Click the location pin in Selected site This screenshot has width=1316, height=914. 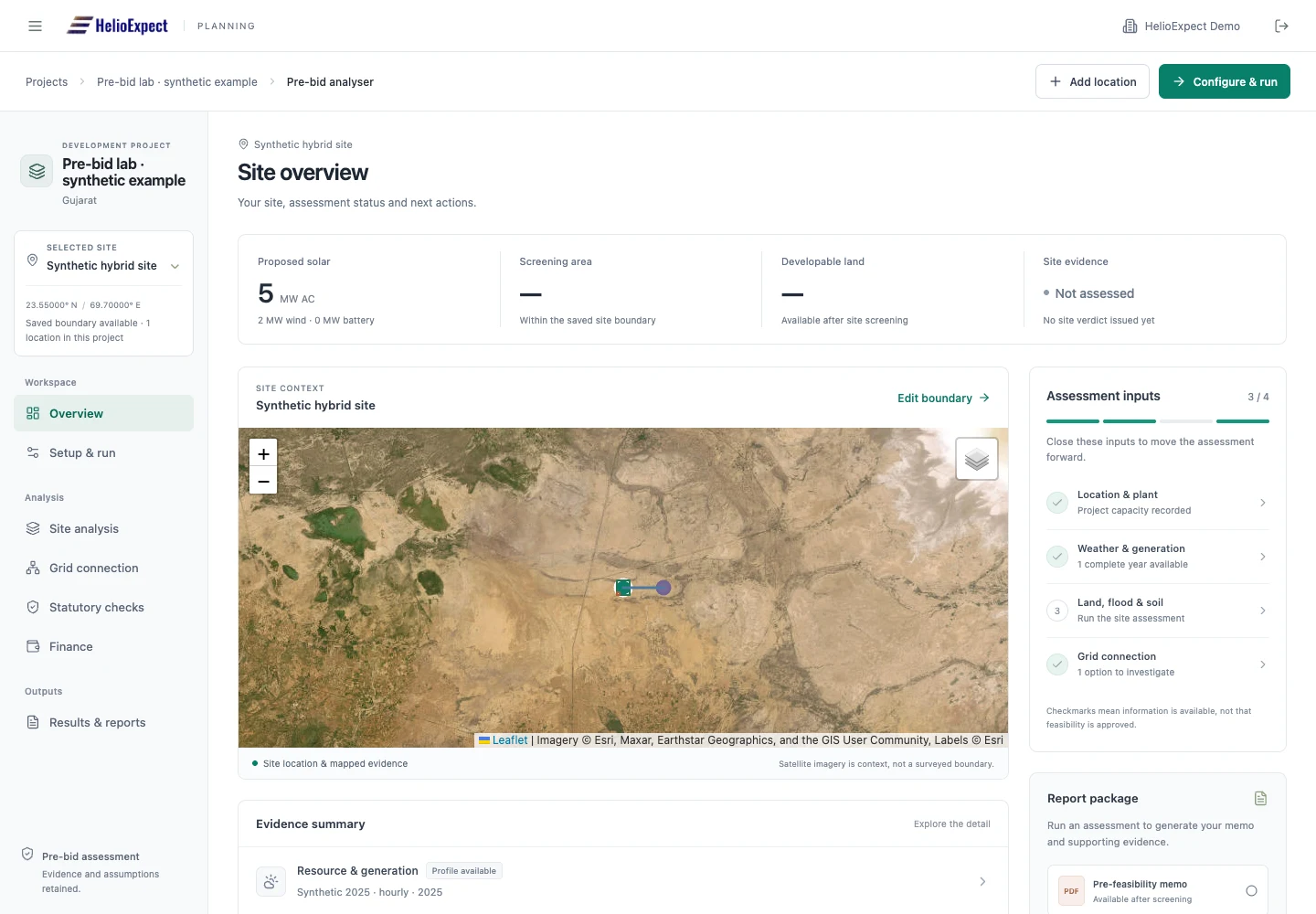(x=32, y=261)
